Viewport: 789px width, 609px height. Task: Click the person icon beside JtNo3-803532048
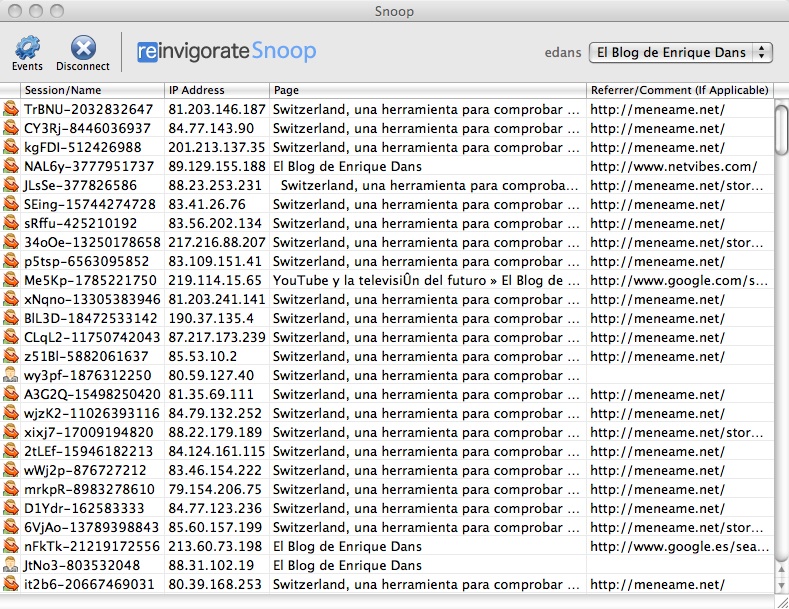tap(11, 565)
